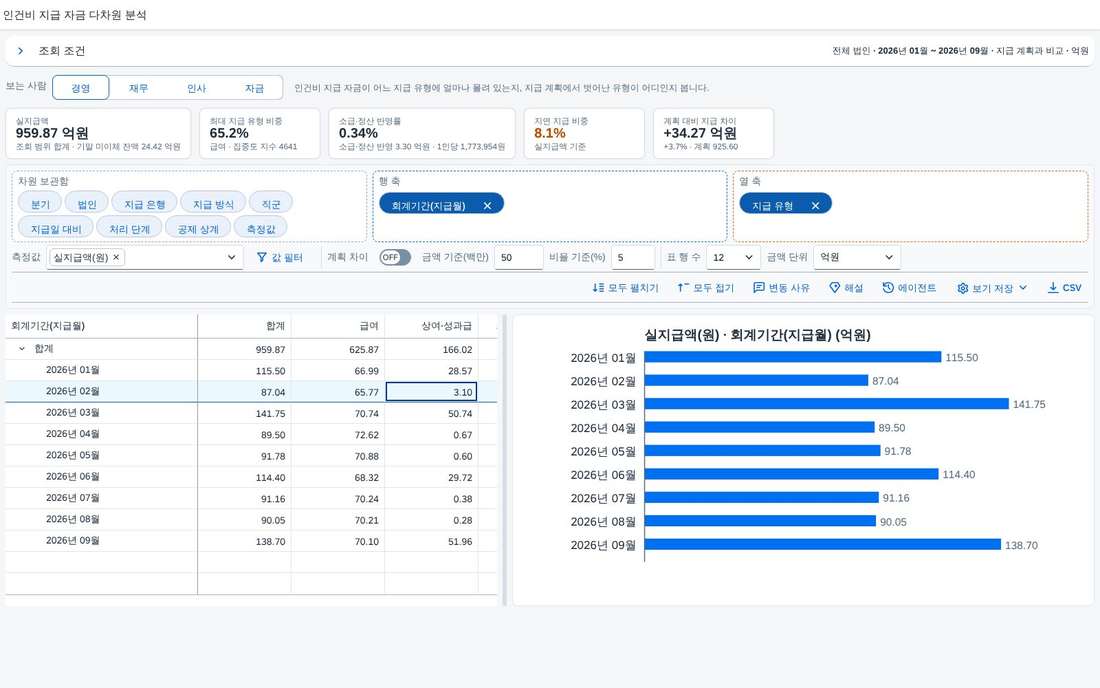Click the 비율 기준(%) input field

633,257
